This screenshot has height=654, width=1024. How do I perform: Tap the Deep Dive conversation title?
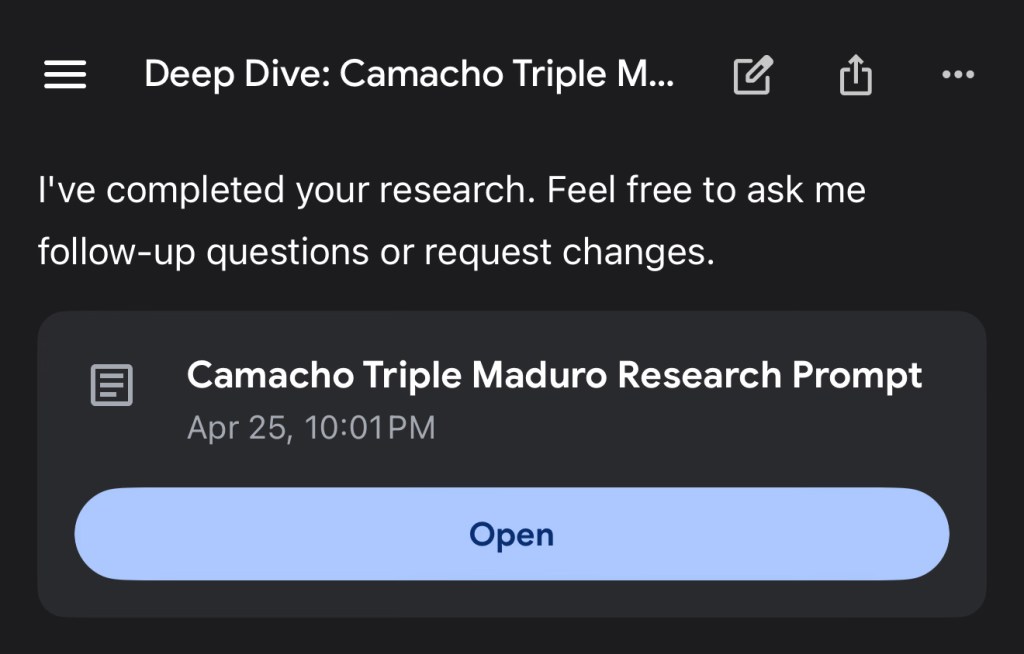409,75
